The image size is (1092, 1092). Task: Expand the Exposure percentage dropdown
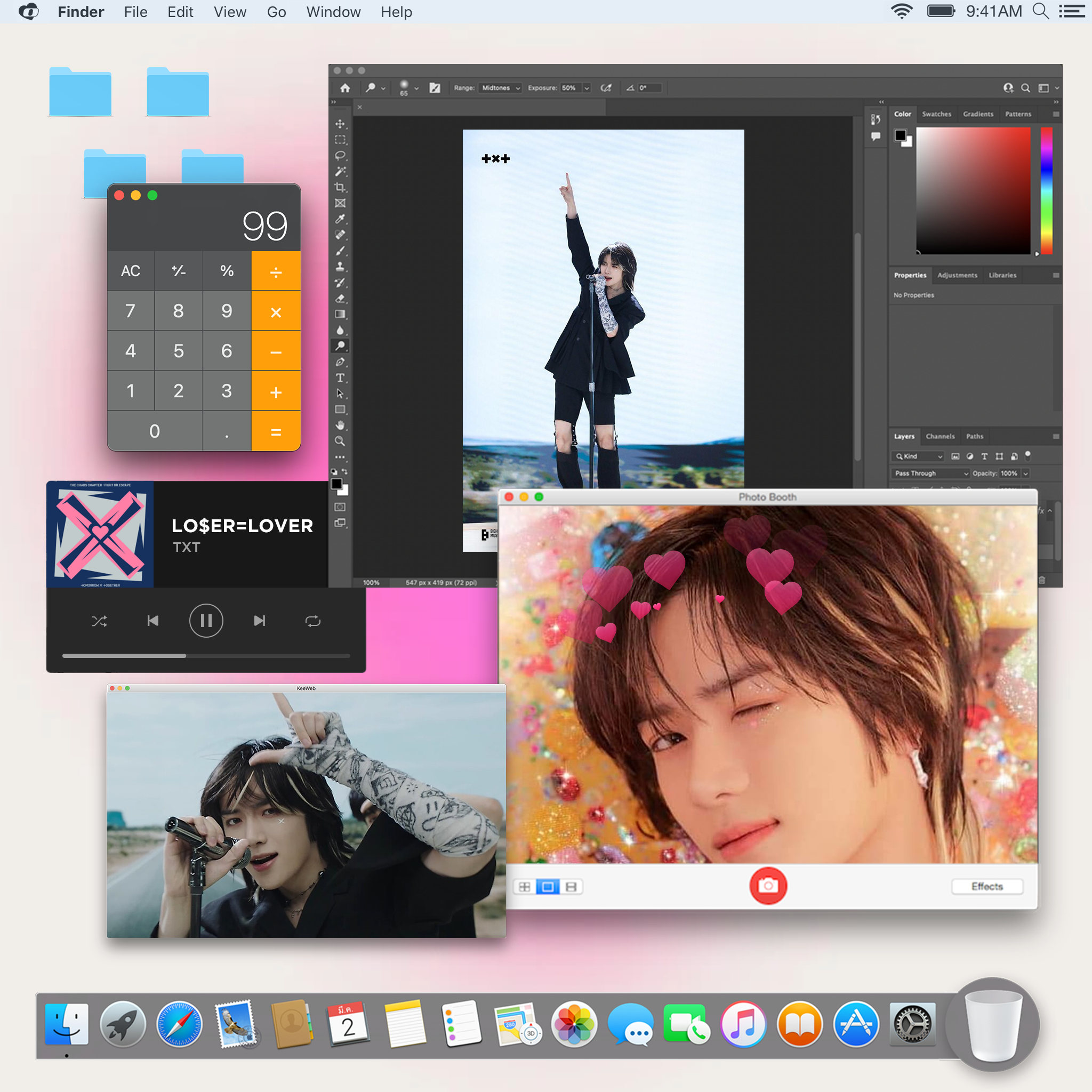[587, 88]
